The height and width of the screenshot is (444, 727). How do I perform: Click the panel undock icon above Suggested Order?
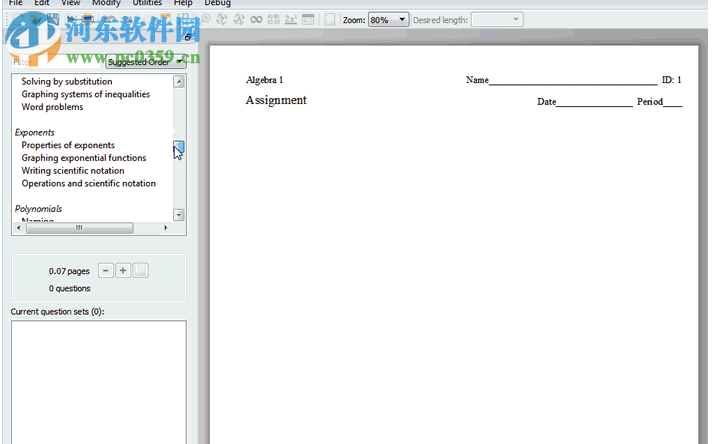(x=187, y=38)
